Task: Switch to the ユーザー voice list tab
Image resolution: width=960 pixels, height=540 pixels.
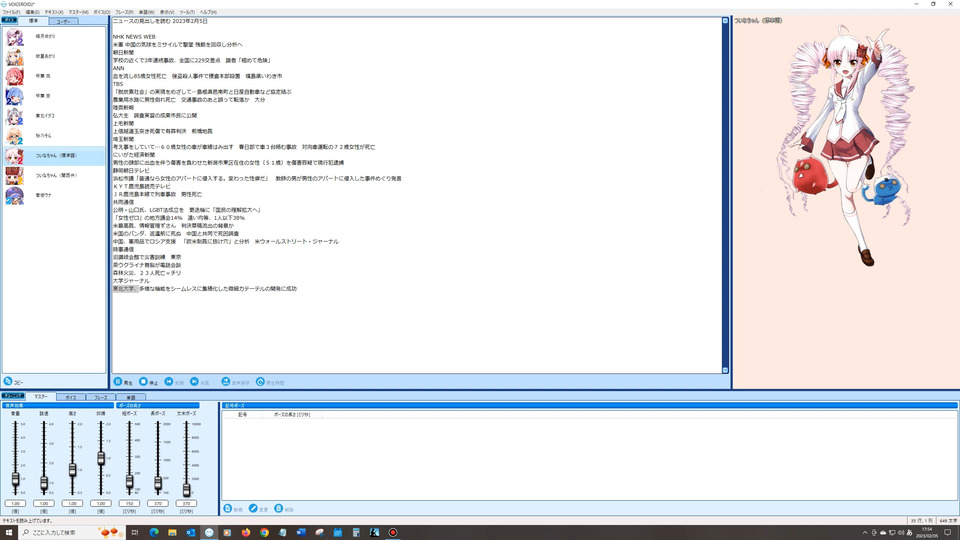Action: 63,21
